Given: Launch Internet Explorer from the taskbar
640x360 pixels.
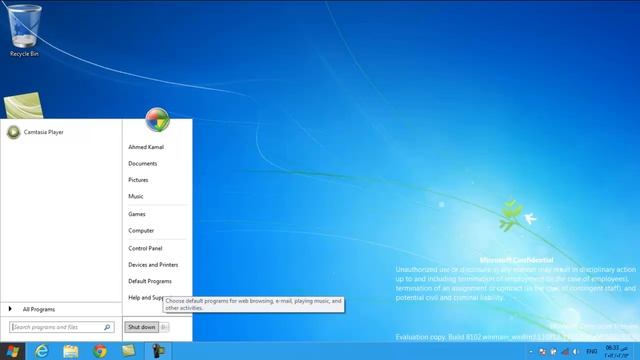Looking at the screenshot, I should [41, 351].
